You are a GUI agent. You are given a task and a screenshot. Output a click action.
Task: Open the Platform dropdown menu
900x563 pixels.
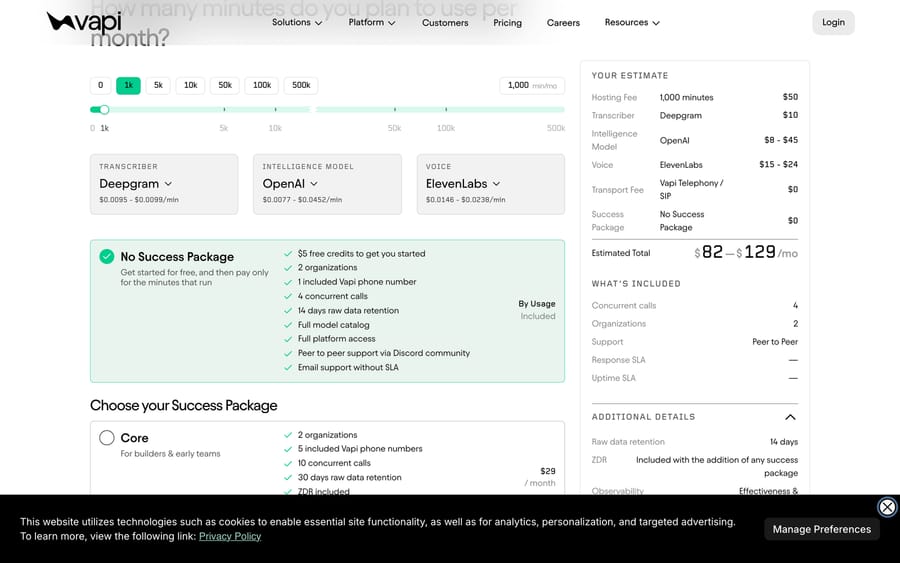click(x=372, y=22)
